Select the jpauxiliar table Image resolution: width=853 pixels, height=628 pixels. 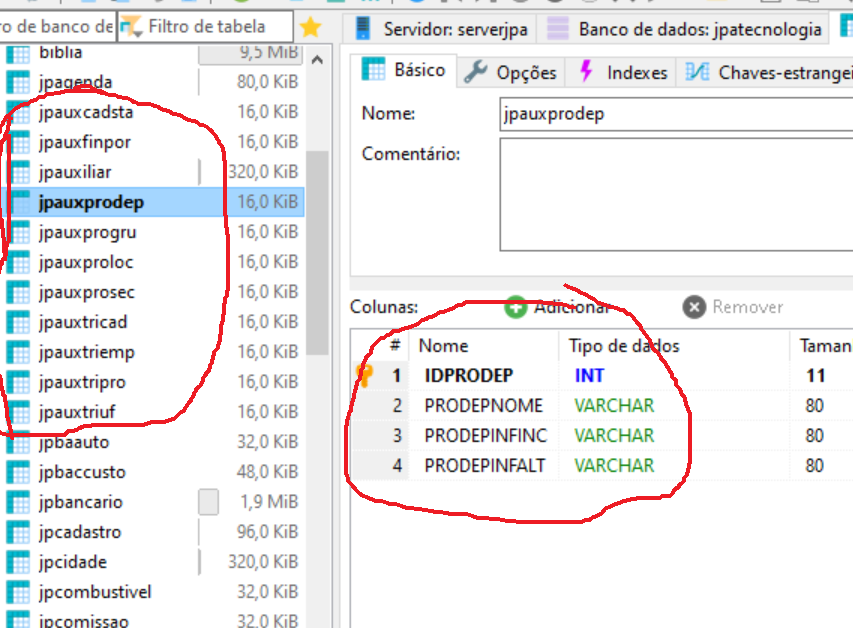(75, 172)
